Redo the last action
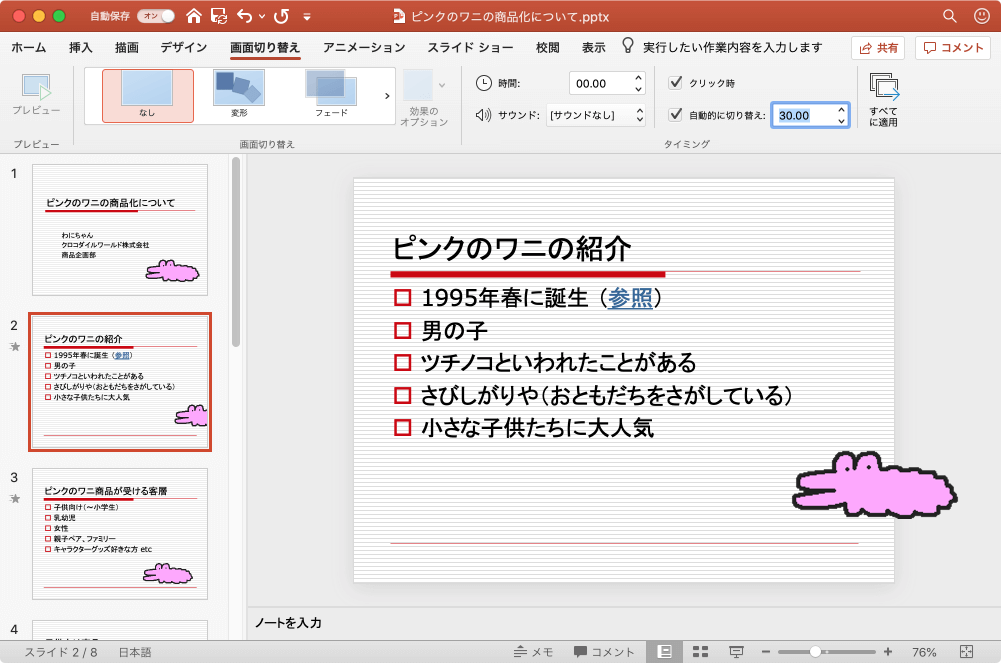Viewport: 1001px width, 663px height. 282,16
